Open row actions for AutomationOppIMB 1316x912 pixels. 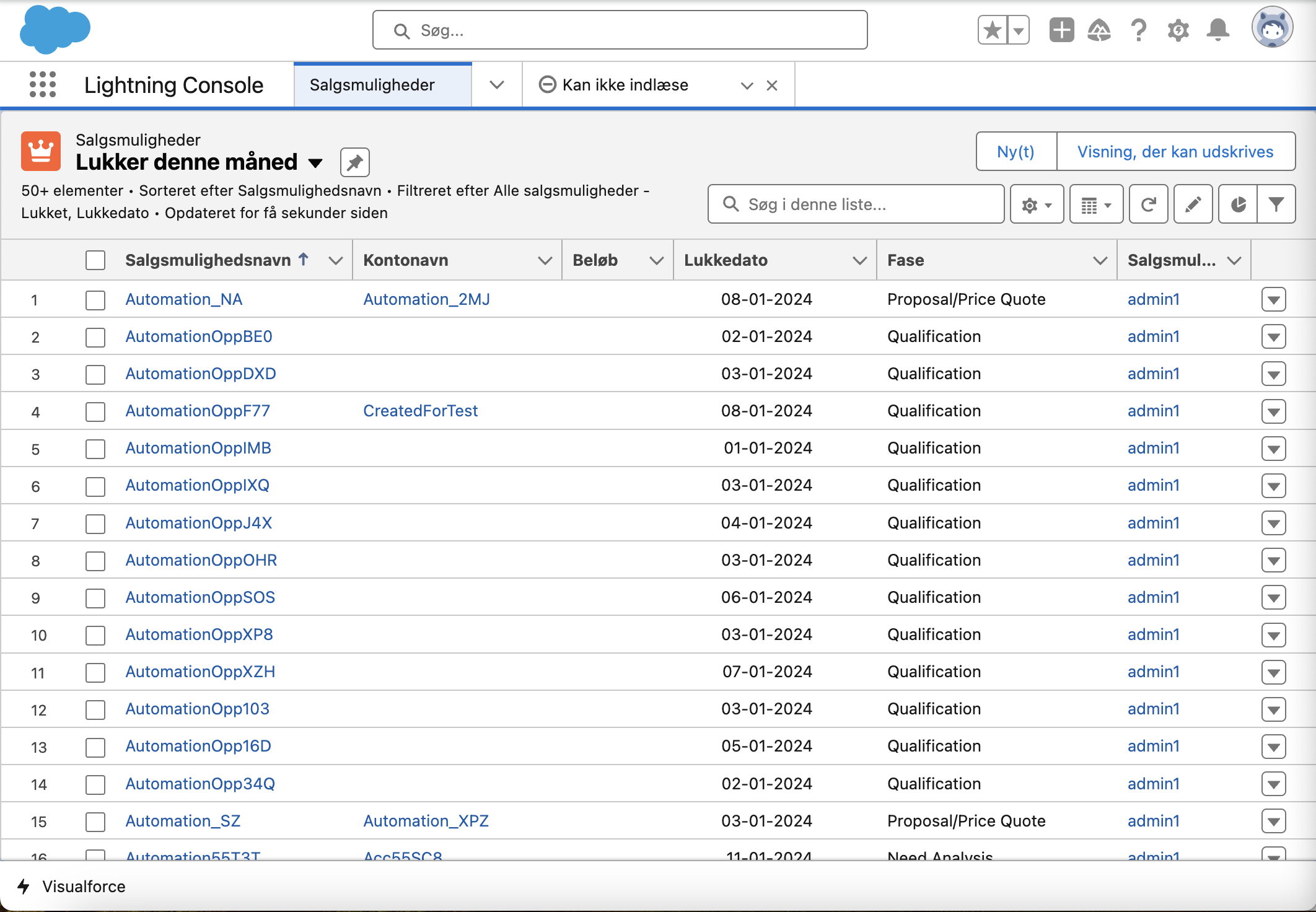pyautogui.click(x=1274, y=448)
